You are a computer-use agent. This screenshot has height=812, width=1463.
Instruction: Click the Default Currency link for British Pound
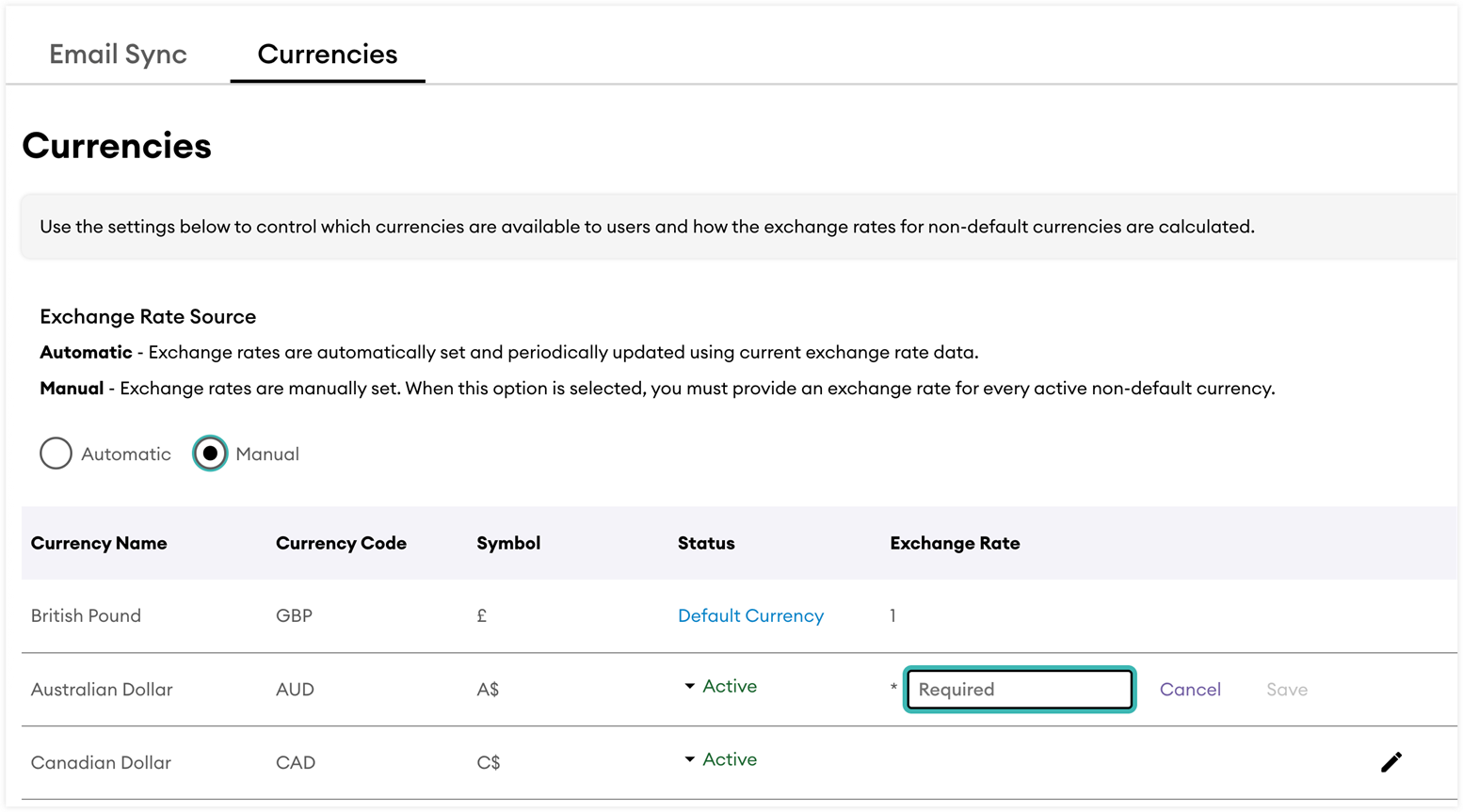(750, 615)
